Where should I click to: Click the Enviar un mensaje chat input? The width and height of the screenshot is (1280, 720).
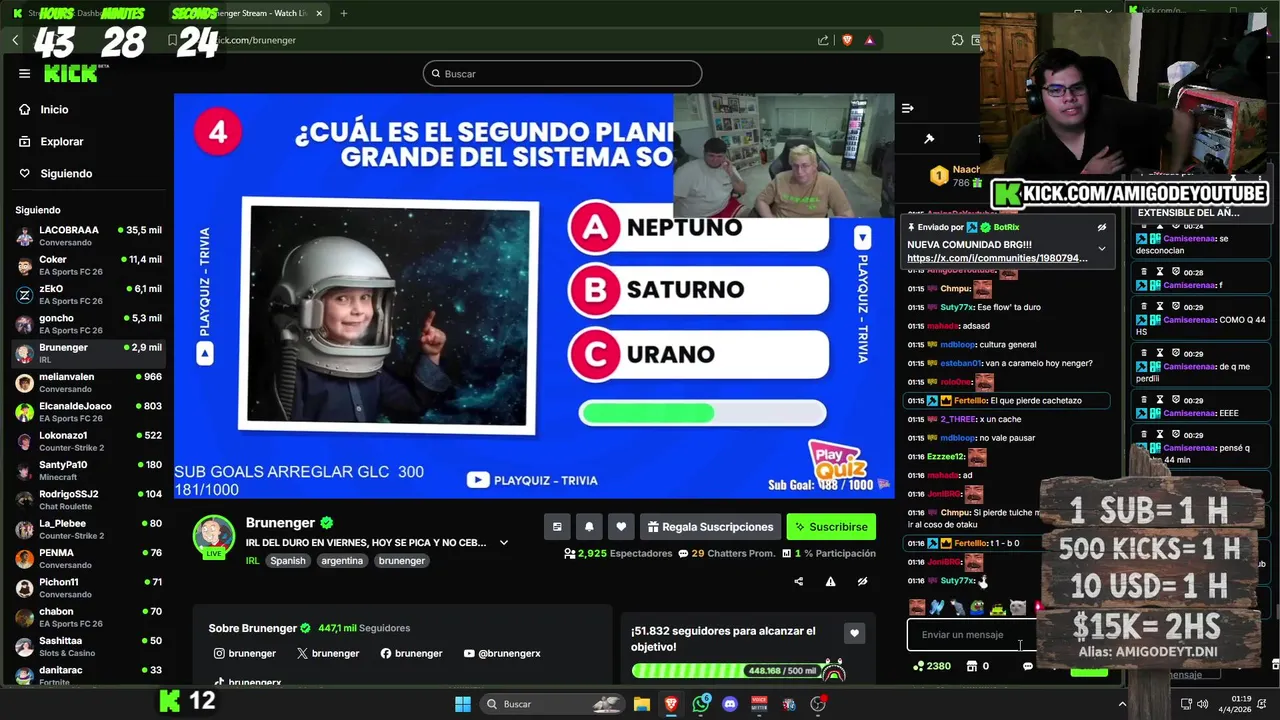pos(970,635)
